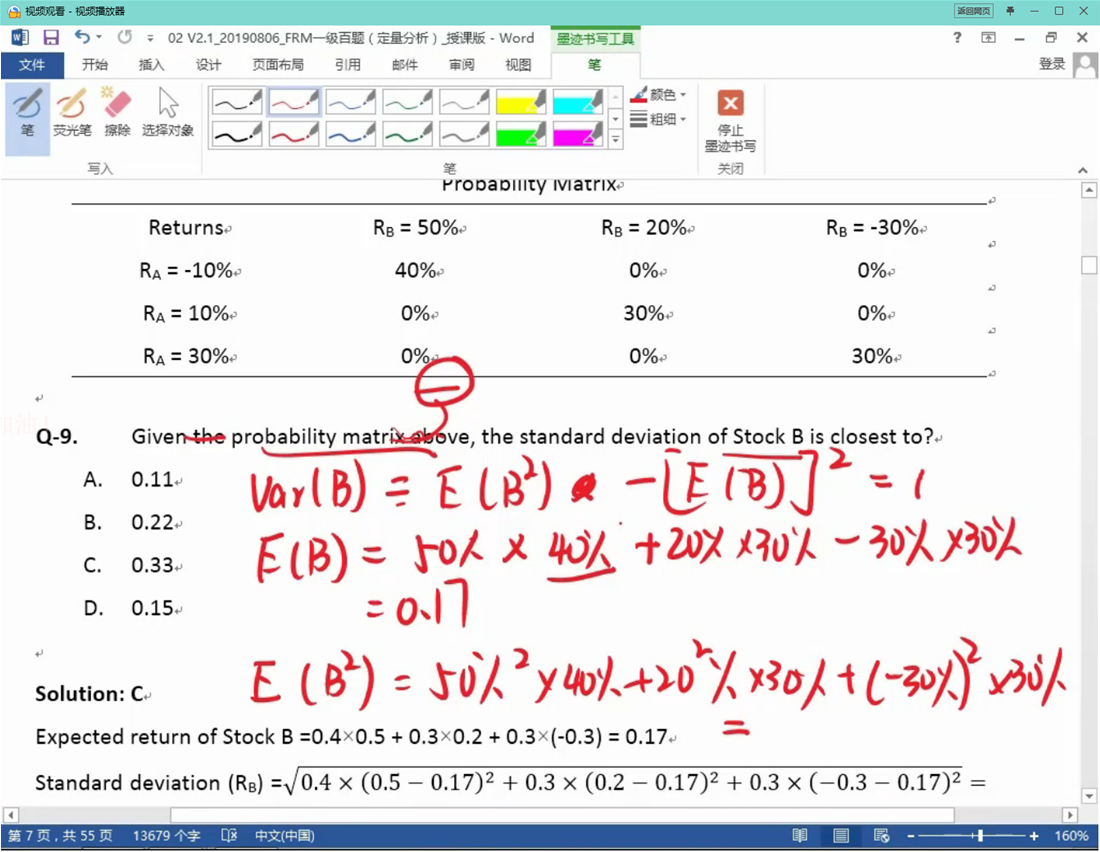Click the 160% zoom level button
Image resolution: width=1100 pixels, height=852 pixels.
(1071, 836)
